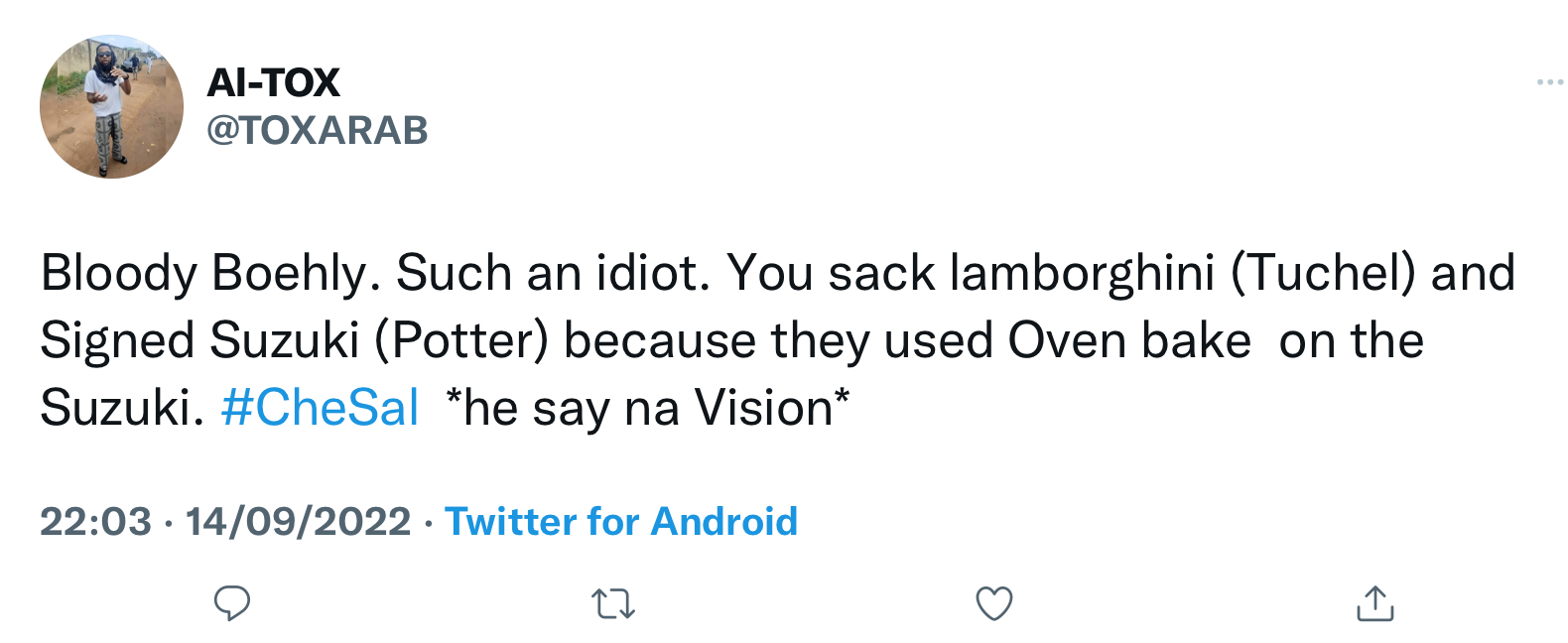
Task: Like the tweet with the heart icon
Action: click(994, 603)
